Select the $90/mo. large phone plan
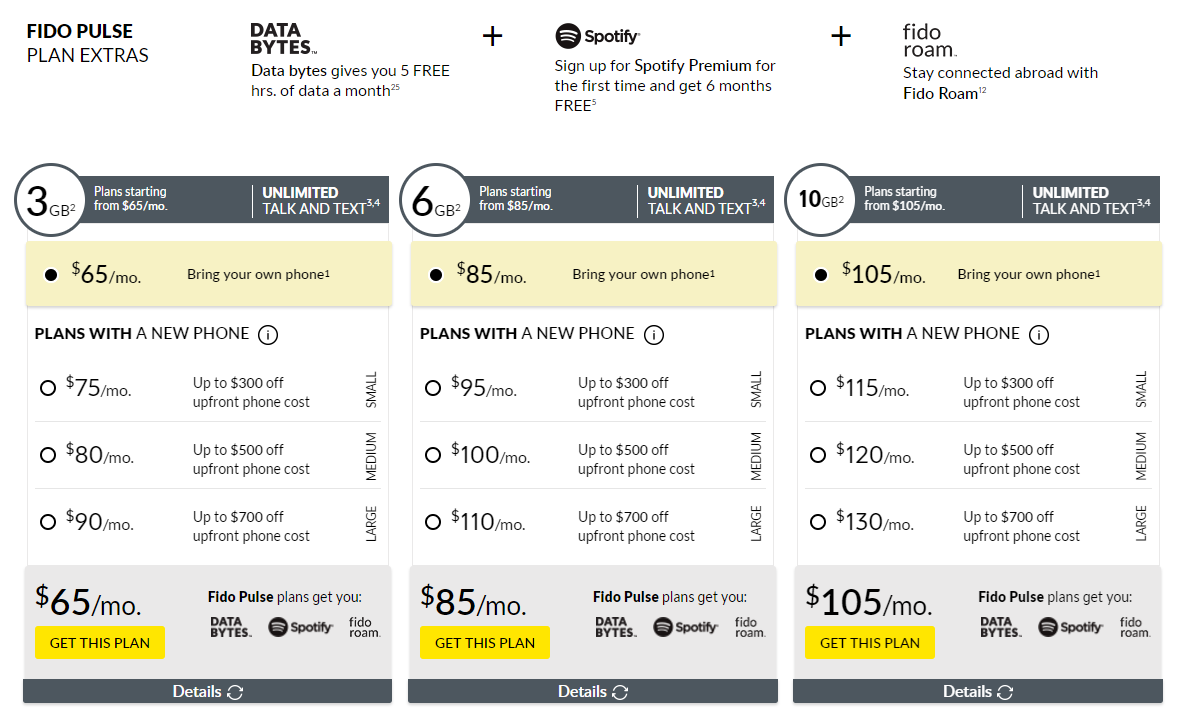Screen dimensions: 1180x724 point(48,522)
